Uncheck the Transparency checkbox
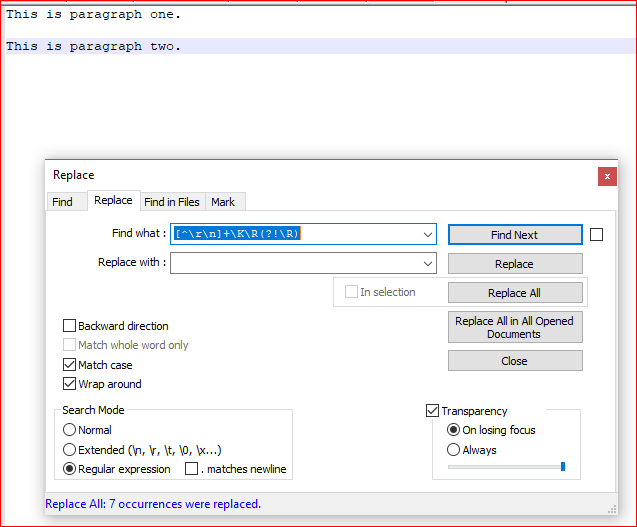 [x=432, y=411]
